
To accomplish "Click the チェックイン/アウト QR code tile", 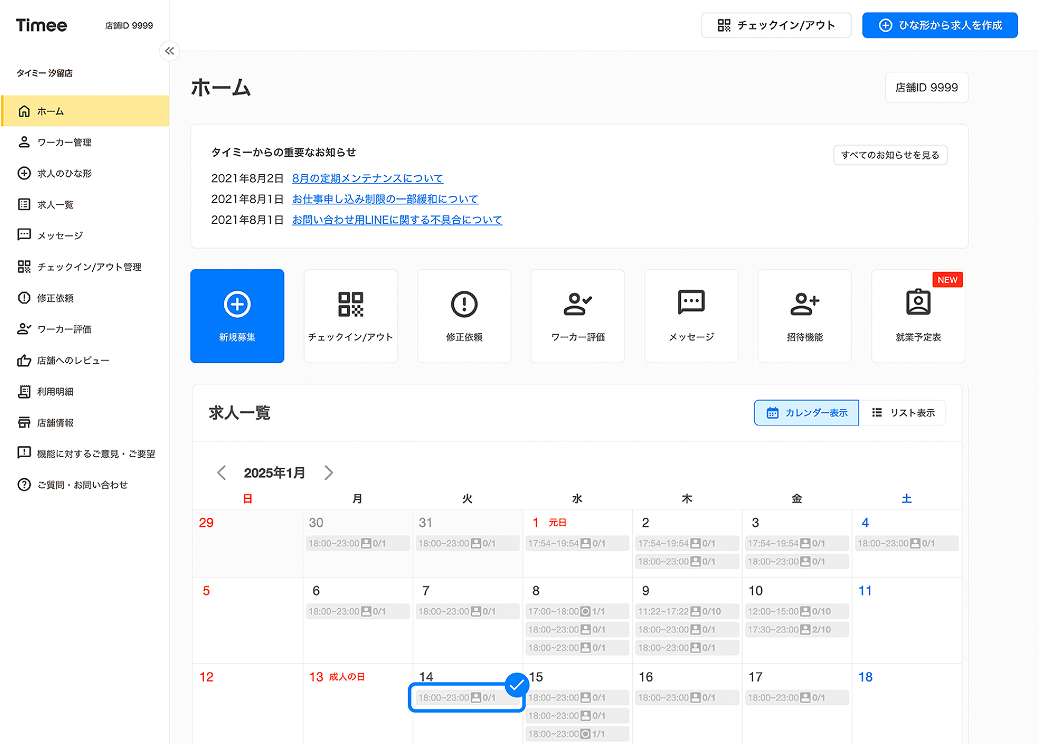I will [351, 316].
